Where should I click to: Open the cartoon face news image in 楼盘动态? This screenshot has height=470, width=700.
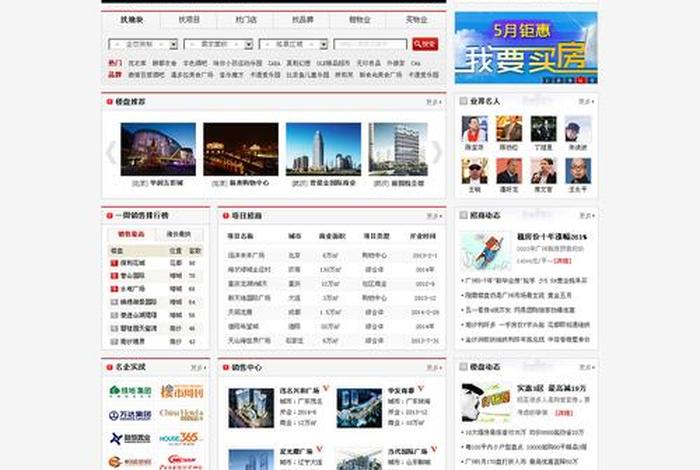click(486, 403)
